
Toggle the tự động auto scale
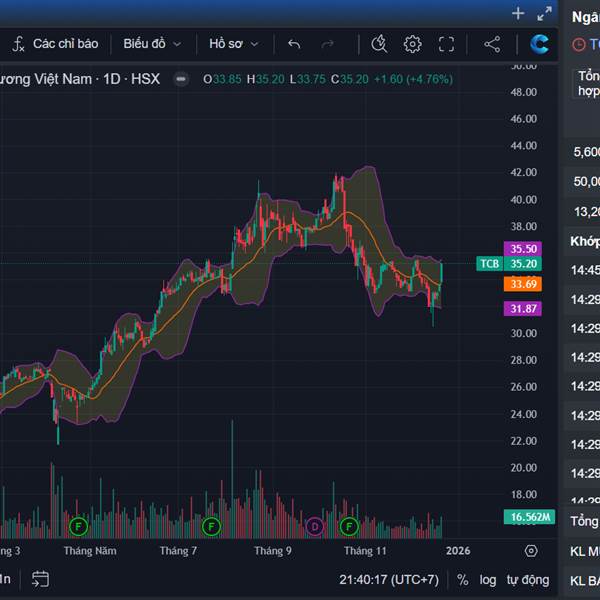527,579
